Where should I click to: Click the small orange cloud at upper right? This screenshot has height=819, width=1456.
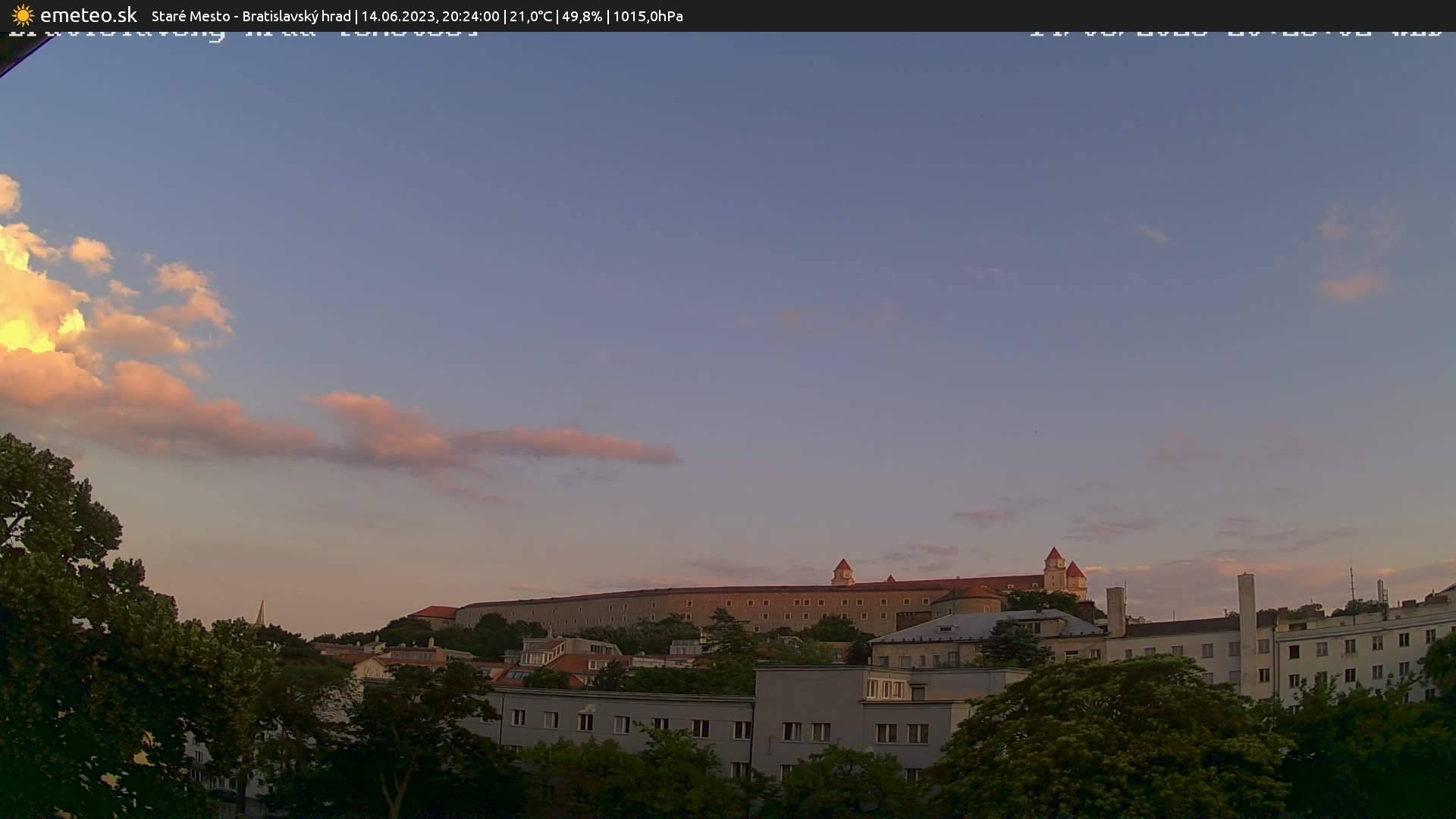(x=1352, y=287)
